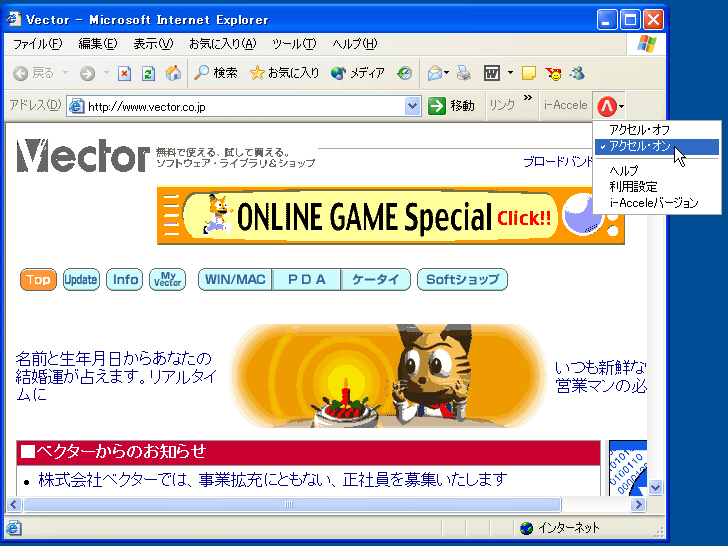The height and width of the screenshot is (546, 728).
Task: Open the ツール(T) menu
Action: tap(294, 44)
